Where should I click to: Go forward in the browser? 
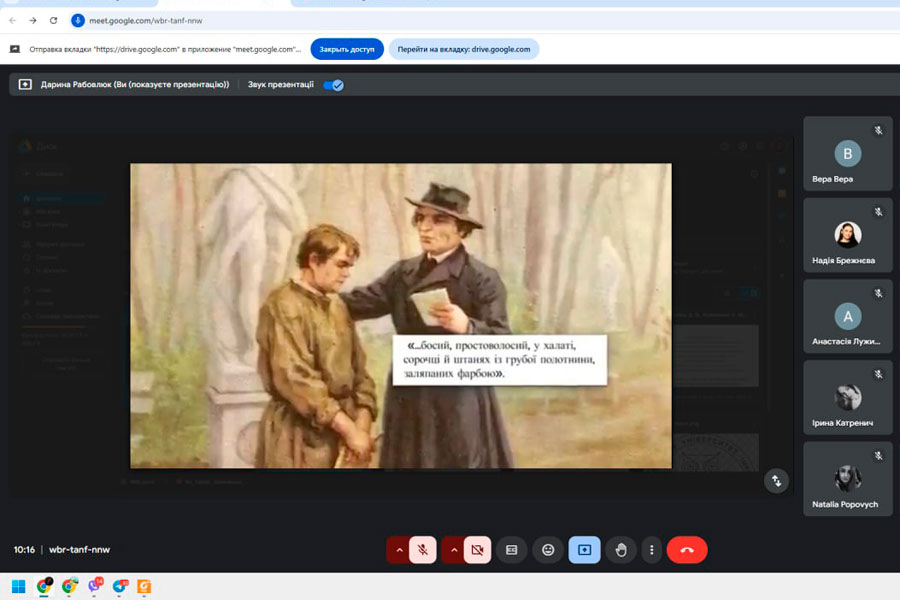pos(33,21)
